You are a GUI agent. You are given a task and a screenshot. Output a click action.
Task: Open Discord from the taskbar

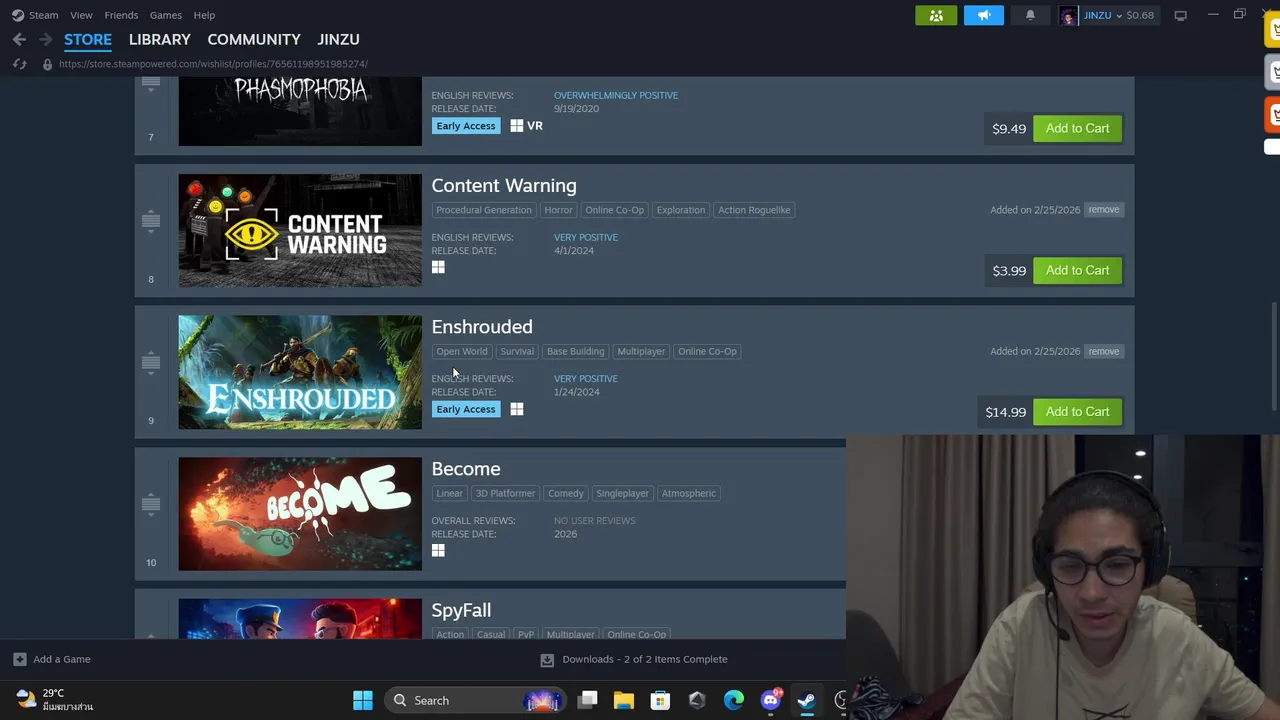click(771, 700)
